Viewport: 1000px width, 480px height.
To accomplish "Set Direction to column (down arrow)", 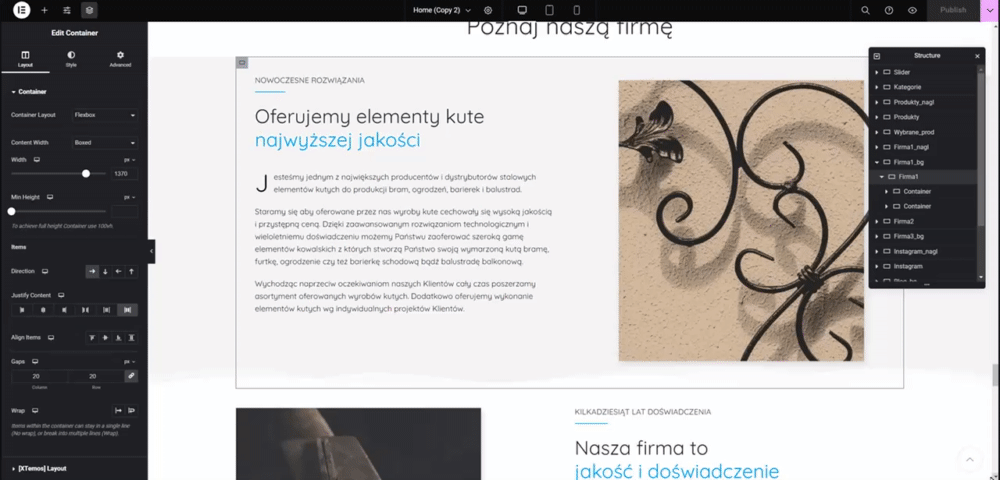I will coord(105,272).
